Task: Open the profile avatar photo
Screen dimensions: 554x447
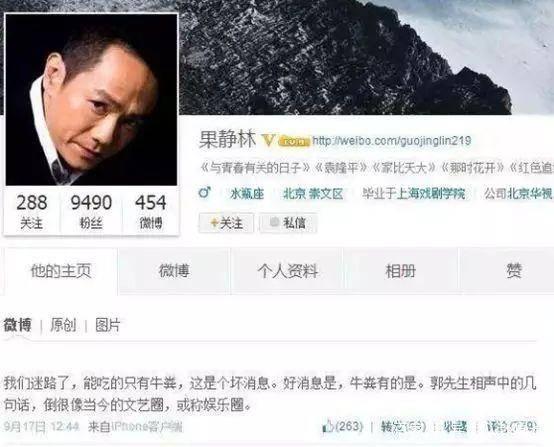Action: pos(91,99)
